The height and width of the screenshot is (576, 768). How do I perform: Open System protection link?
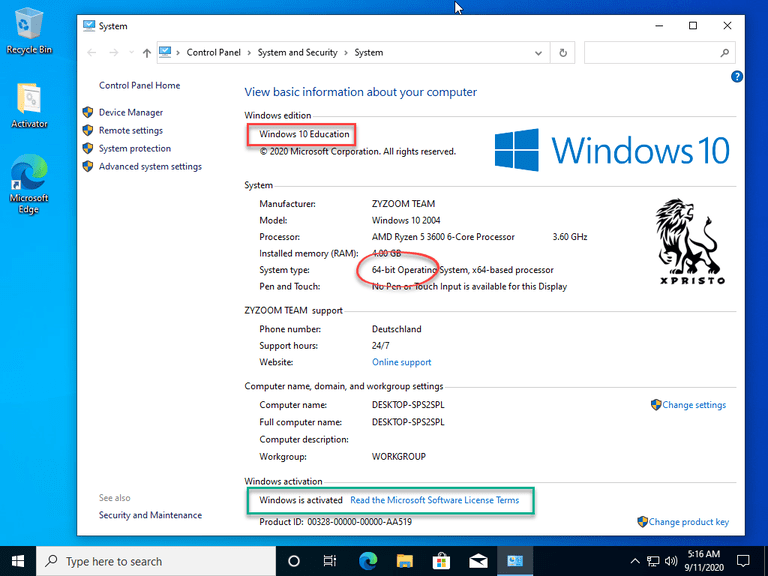(135, 148)
